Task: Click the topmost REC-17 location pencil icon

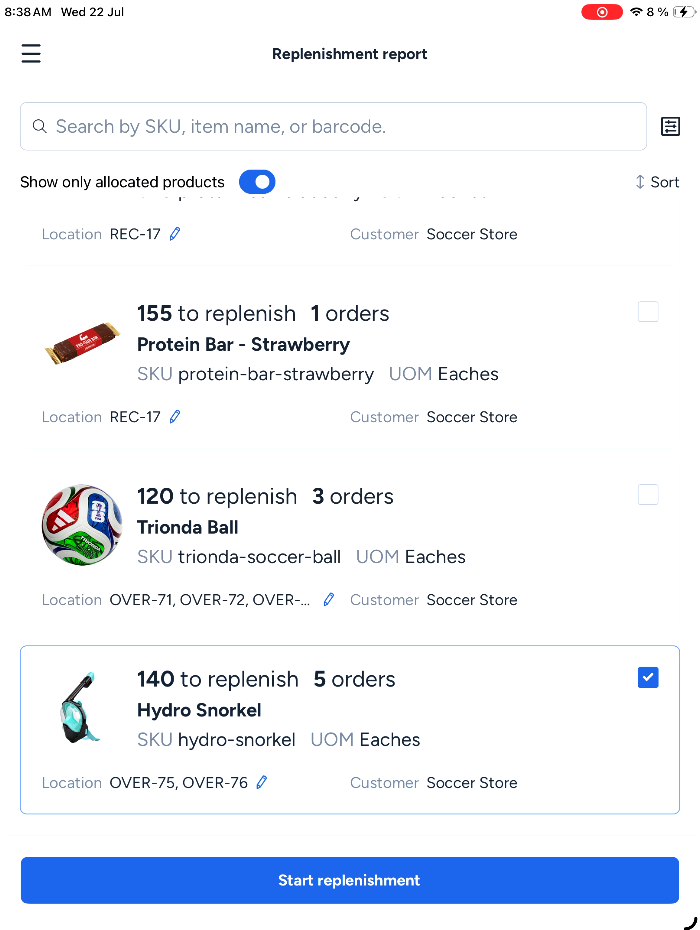Action: click(x=174, y=234)
